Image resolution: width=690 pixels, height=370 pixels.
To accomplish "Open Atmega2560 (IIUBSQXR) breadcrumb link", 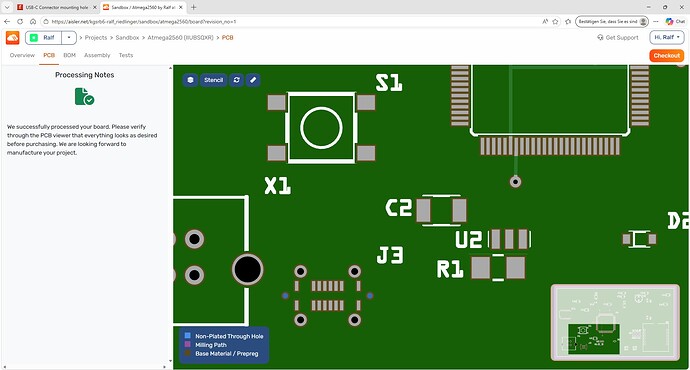I will coord(180,38).
